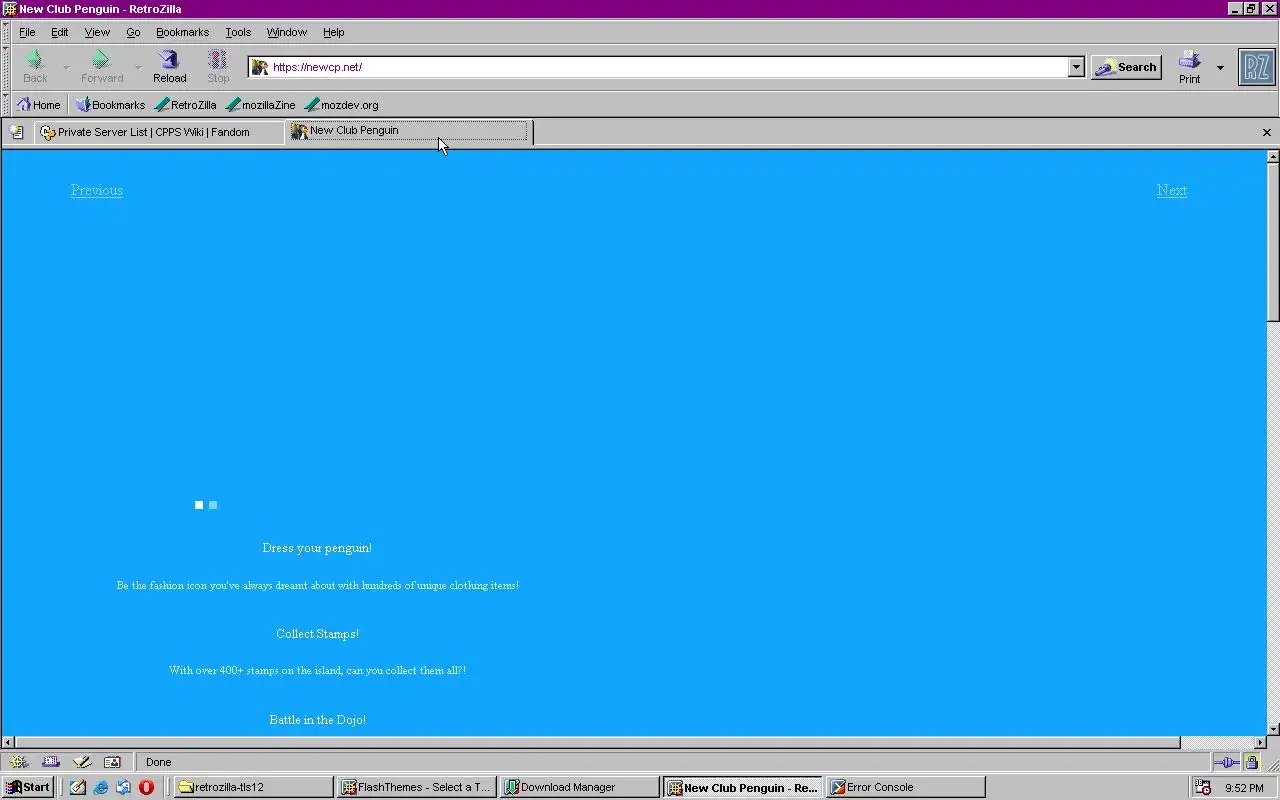Open the Windows Start button

coord(28,787)
